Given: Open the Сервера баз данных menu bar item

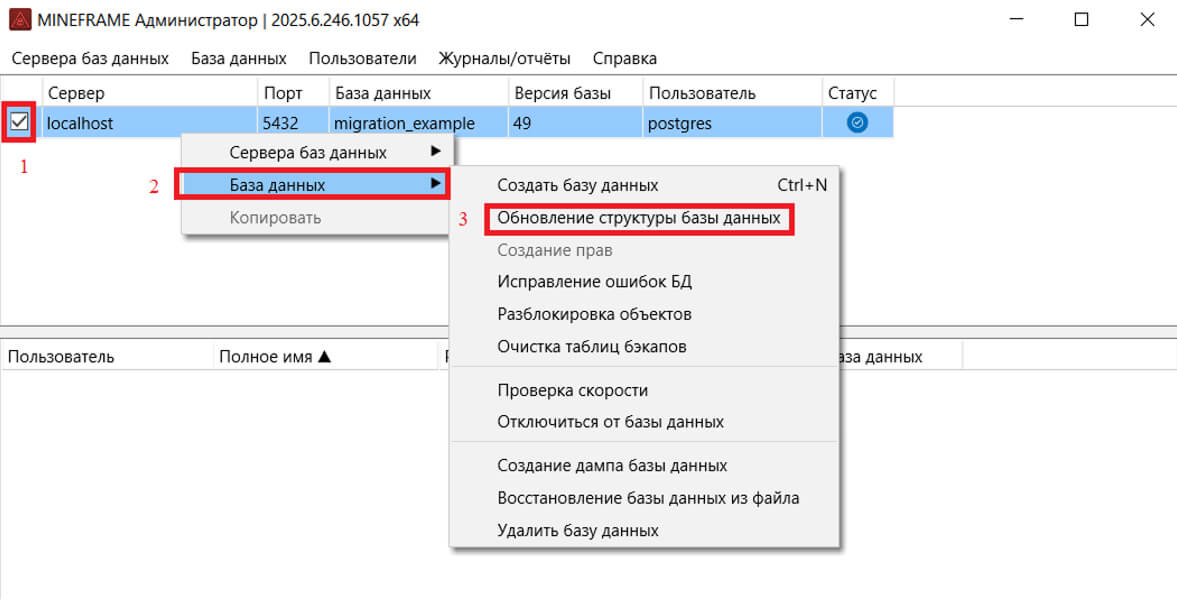Looking at the screenshot, I should pyautogui.click(x=90, y=59).
